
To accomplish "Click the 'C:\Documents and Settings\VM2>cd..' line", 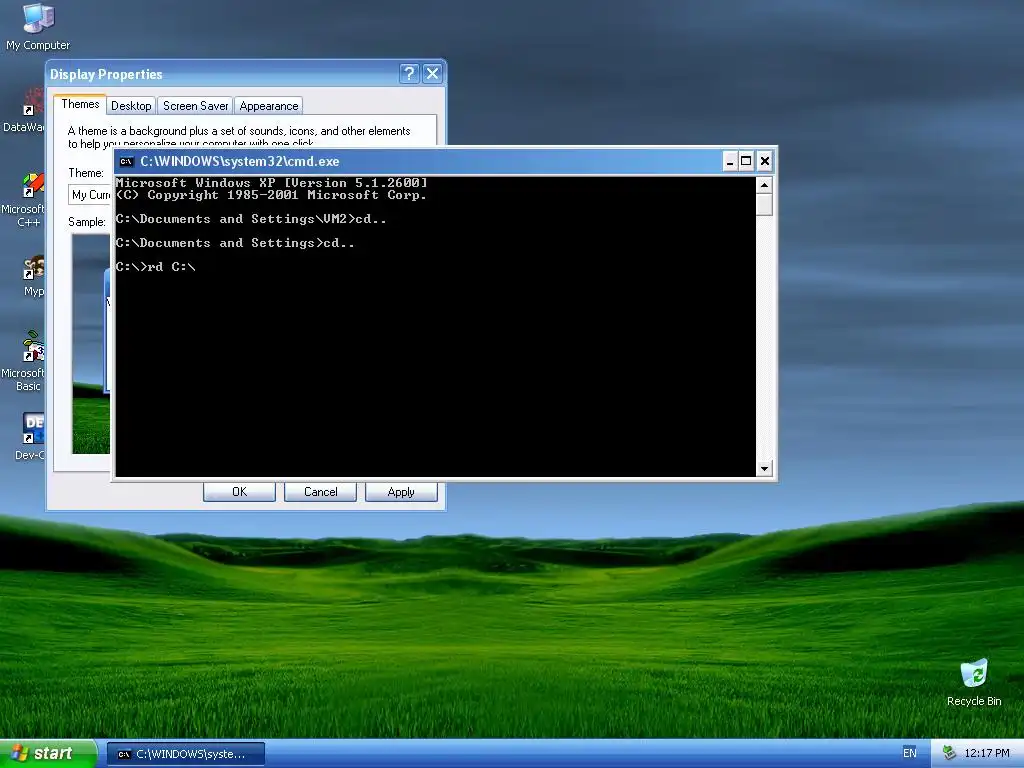I will [251, 219].
